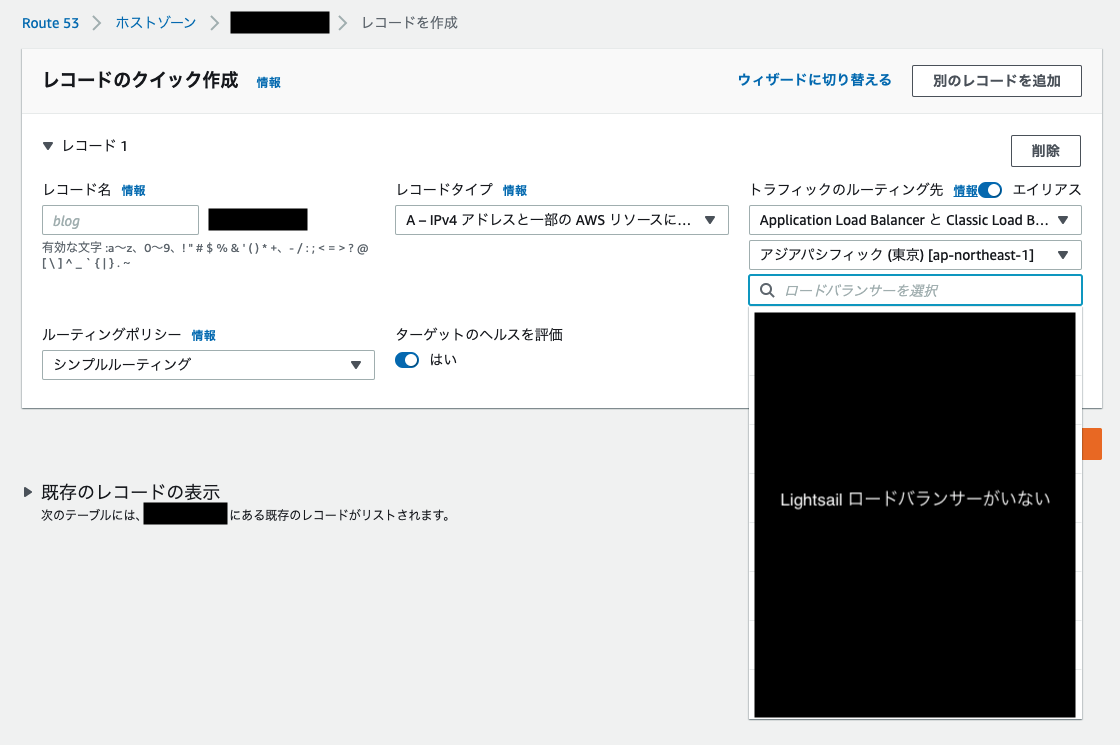
Task: Open the Application Load Balancer endpoint dropdown
Action: (x=915, y=220)
